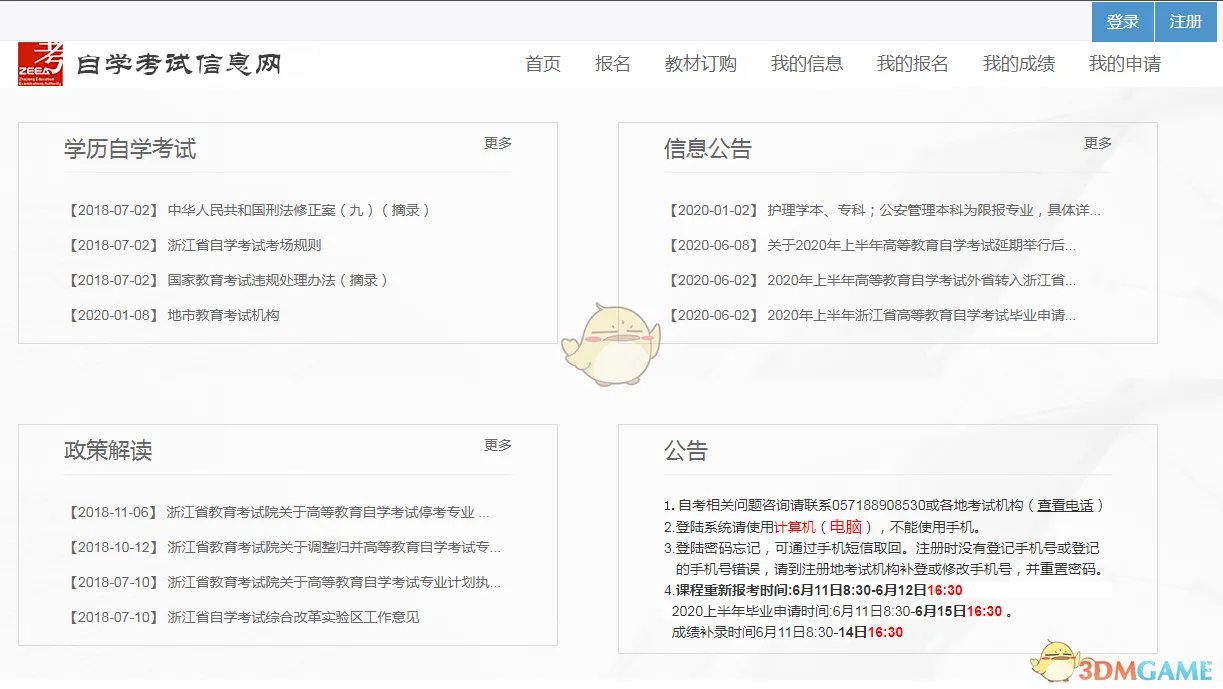Open the 我的报名 navigation menu item

pyautogui.click(x=912, y=64)
